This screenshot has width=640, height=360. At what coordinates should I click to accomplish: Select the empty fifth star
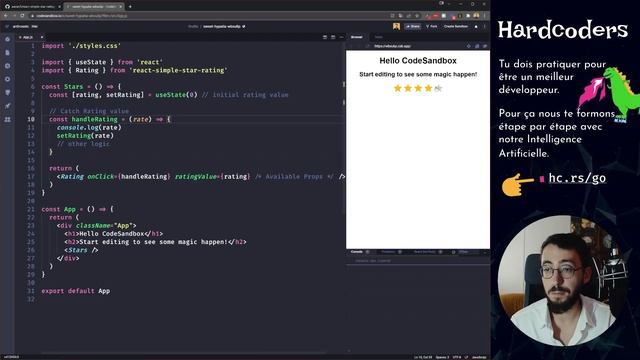438,88
